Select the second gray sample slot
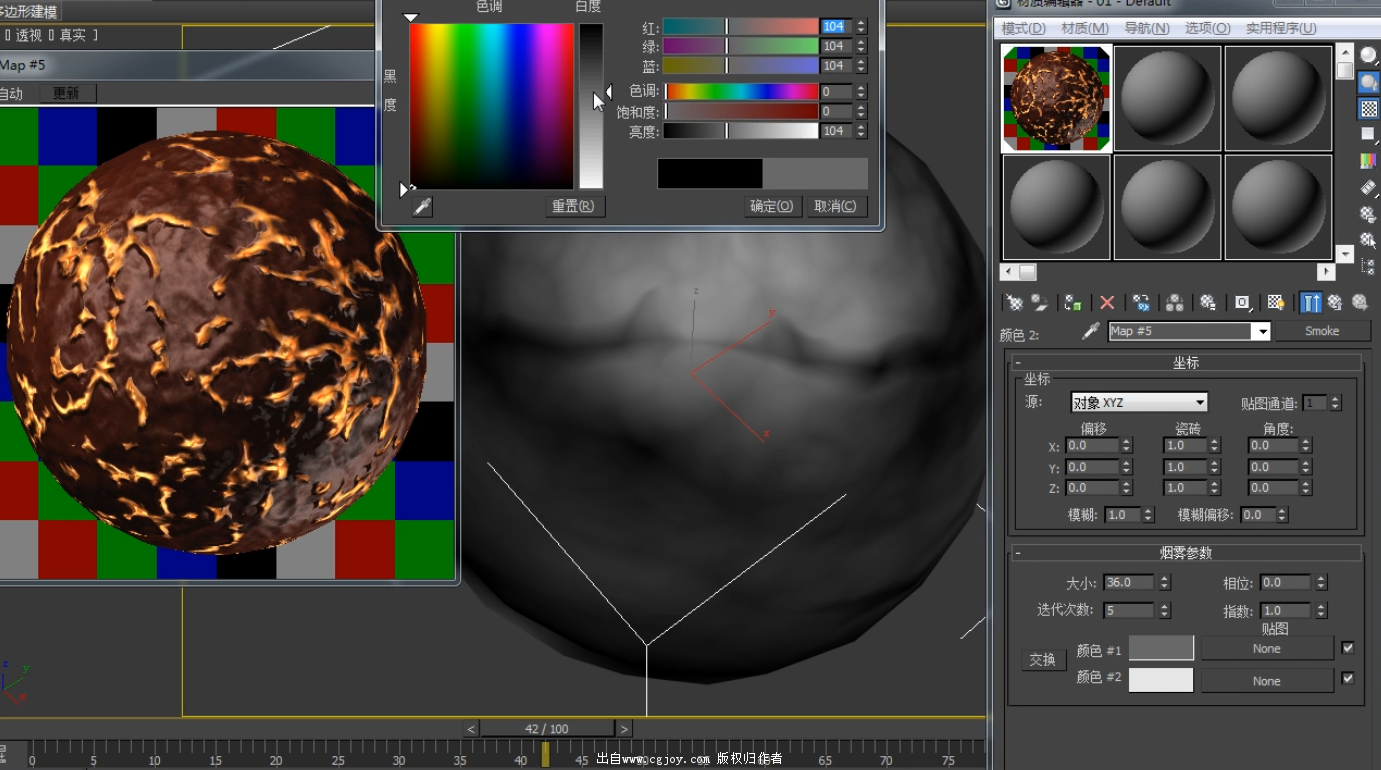Screen dimensions: 1381x770 (1167, 98)
